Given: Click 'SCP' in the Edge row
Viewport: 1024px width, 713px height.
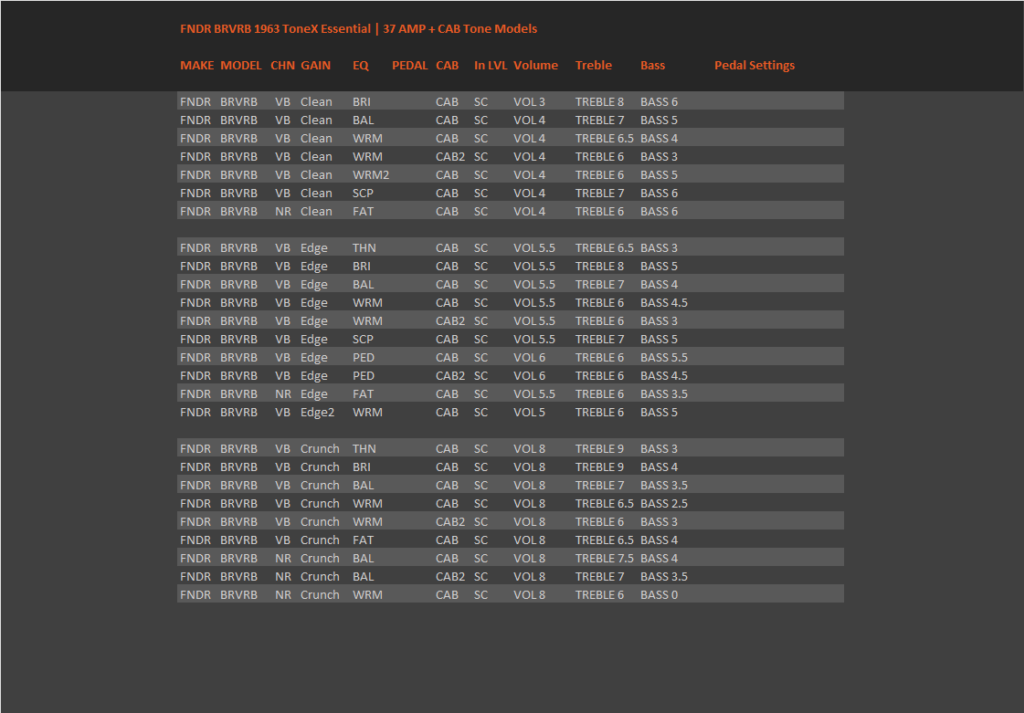Looking at the screenshot, I should (363, 339).
